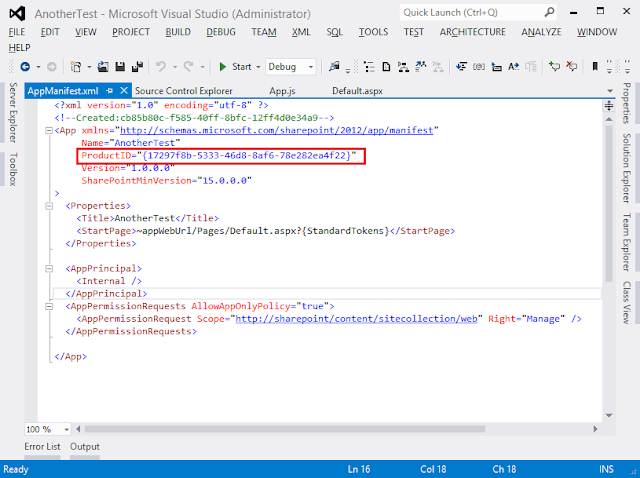Viewport: 640px width, 478px height.
Task: Save the current file with floppy icon
Action: (x=120, y=67)
